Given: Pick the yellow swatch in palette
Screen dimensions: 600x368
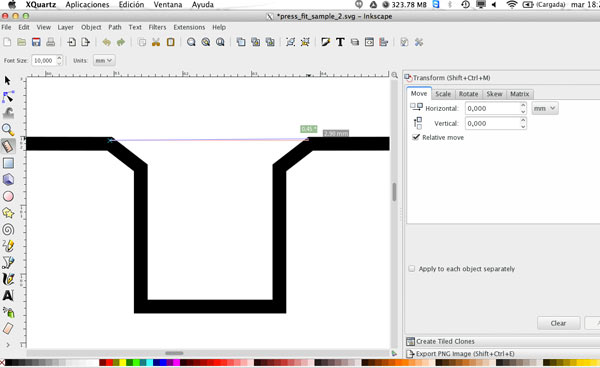Looking at the screenshot, I should tap(122, 363).
